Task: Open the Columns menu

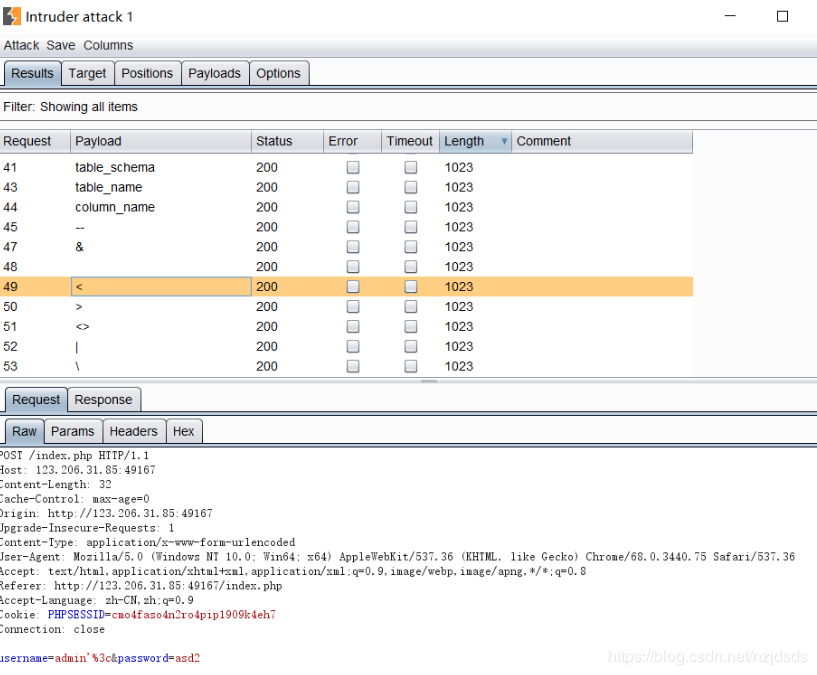Action: 108,45
